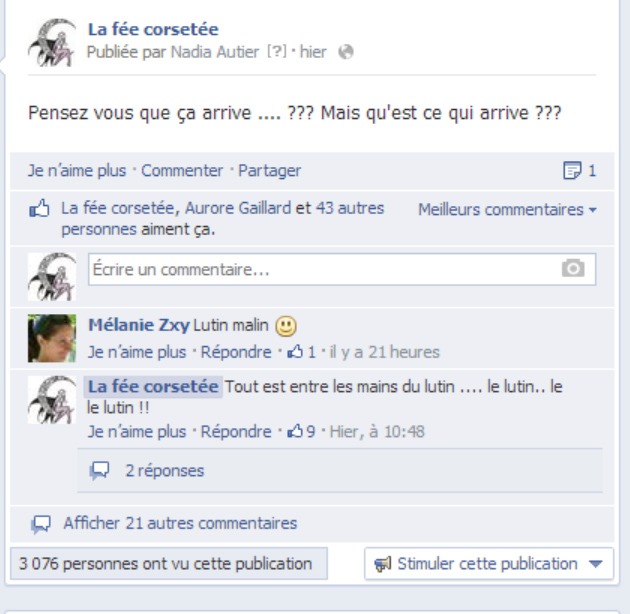
Task: Toggle Je n'aime plus on Mélanie Zxy's comment
Action: coord(137,352)
